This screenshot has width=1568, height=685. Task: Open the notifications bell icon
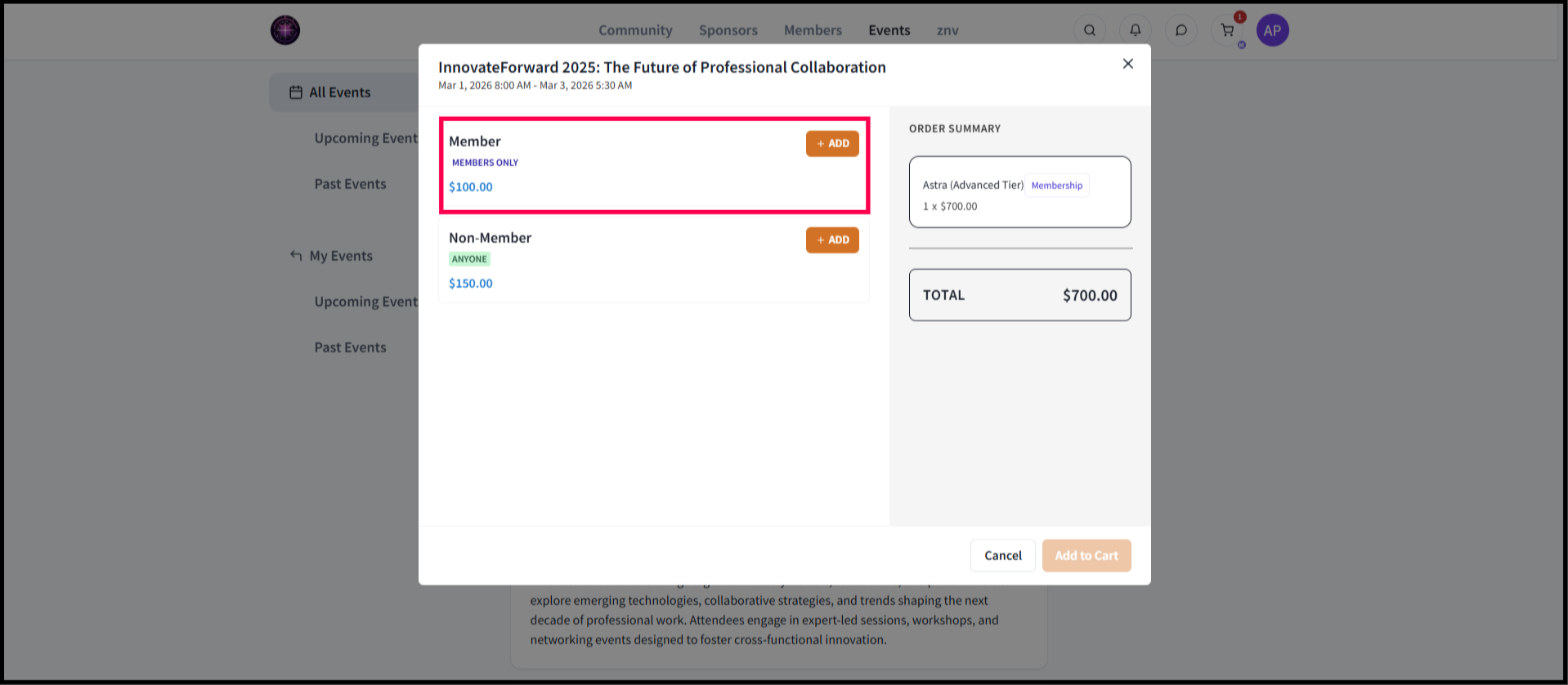pyautogui.click(x=1135, y=30)
